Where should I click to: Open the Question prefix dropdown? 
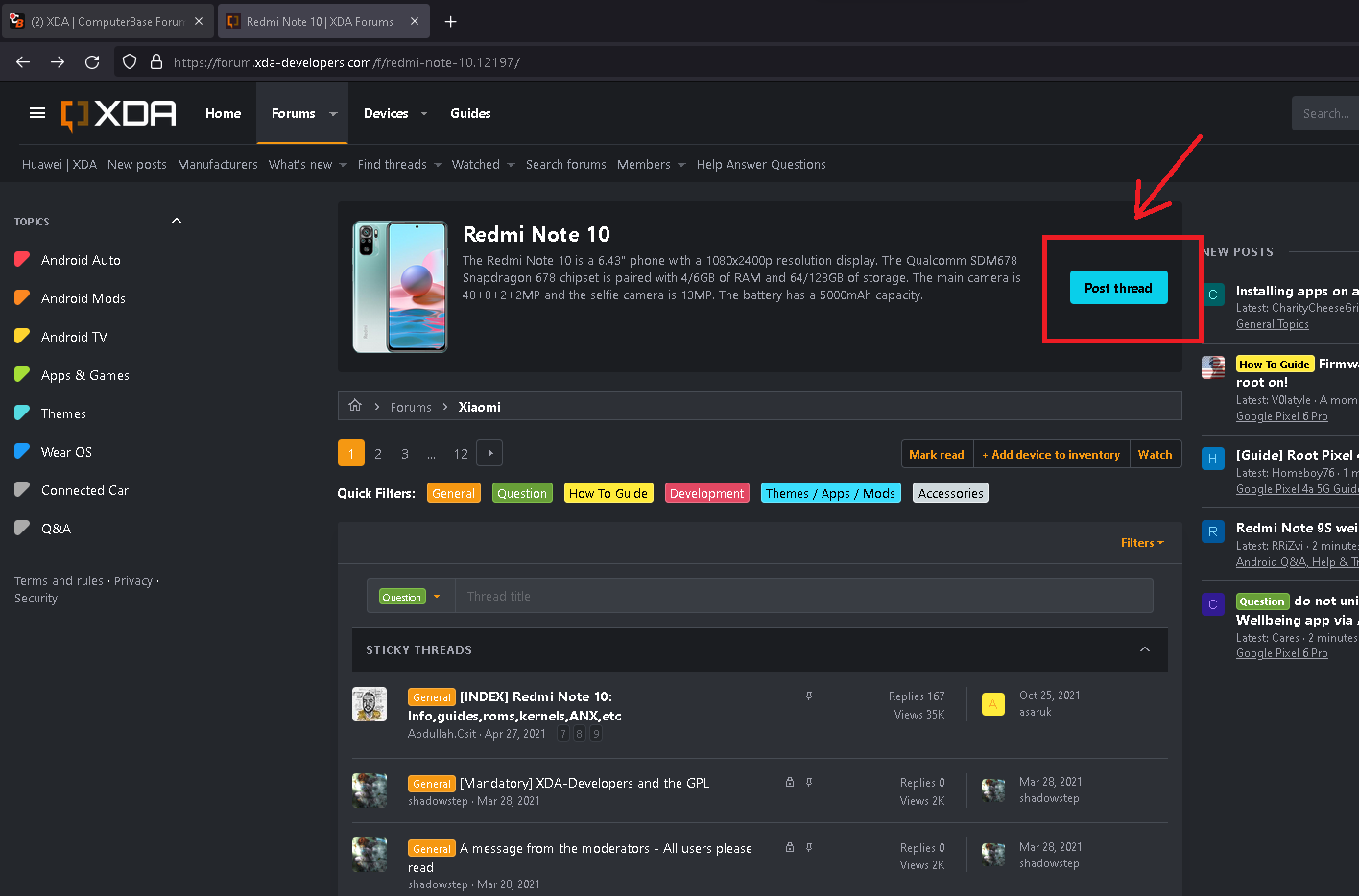point(411,597)
